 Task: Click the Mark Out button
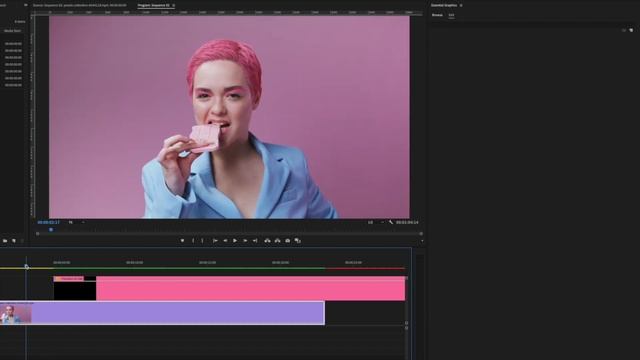[x=202, y=241]
